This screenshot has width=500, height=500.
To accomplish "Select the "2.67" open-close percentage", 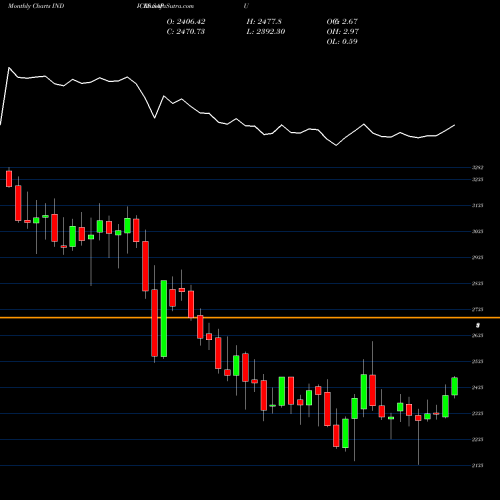I will coord(349,22).
